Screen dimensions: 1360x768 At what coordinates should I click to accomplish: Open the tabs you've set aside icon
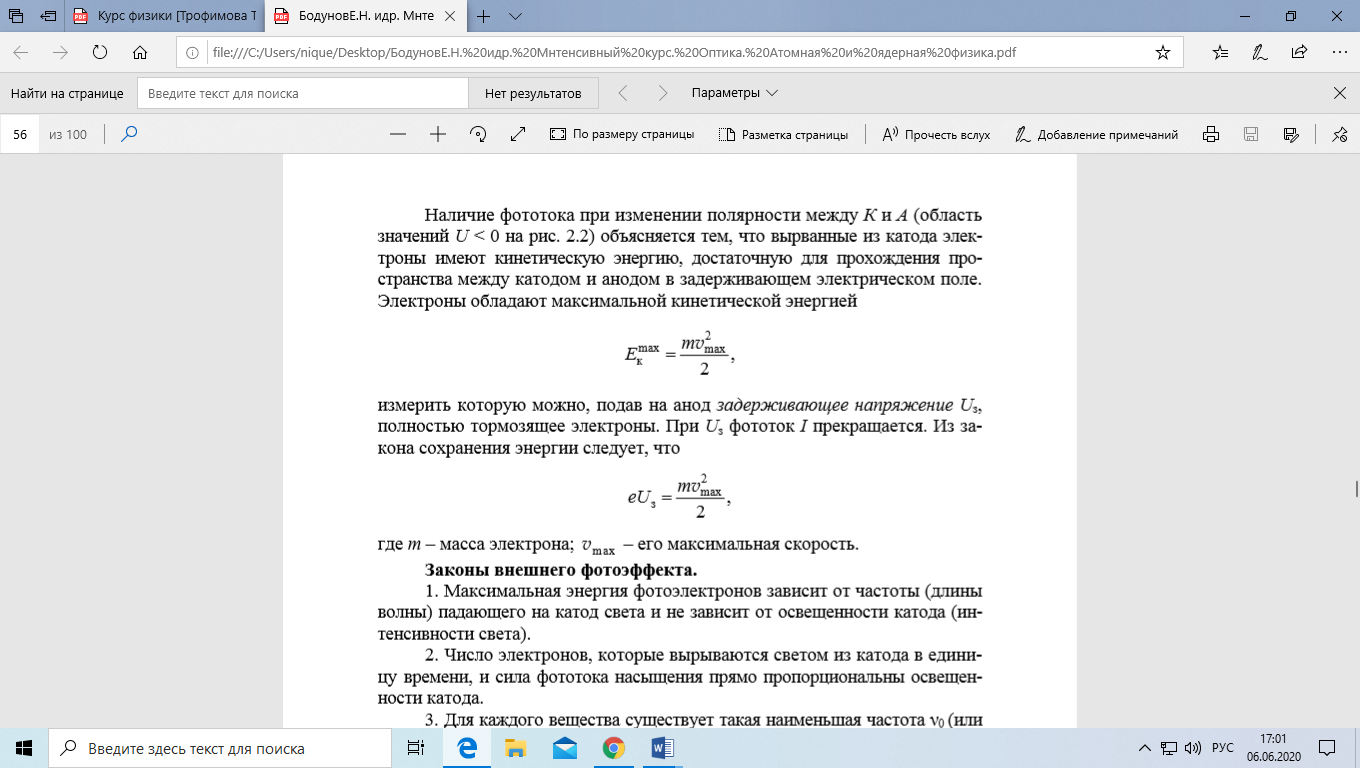click(x=16, y=16)
